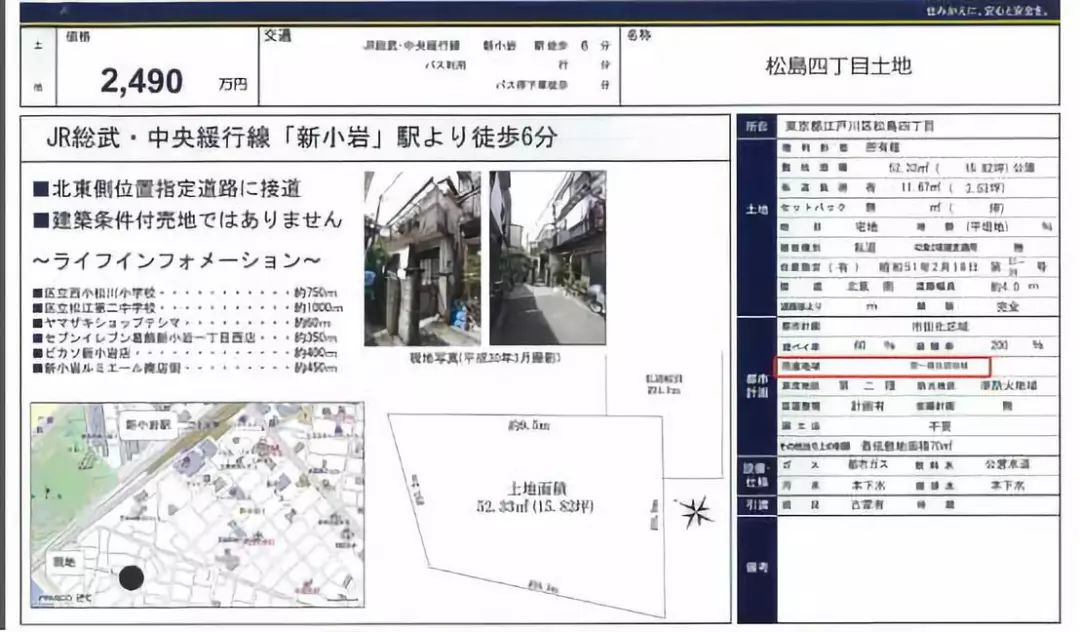
Task: Click the セットバック row label
Action: 813,207
